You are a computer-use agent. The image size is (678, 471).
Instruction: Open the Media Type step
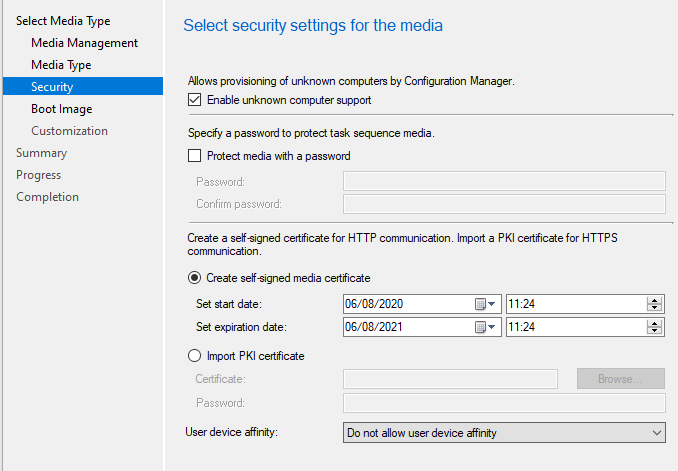click(61, 65)
